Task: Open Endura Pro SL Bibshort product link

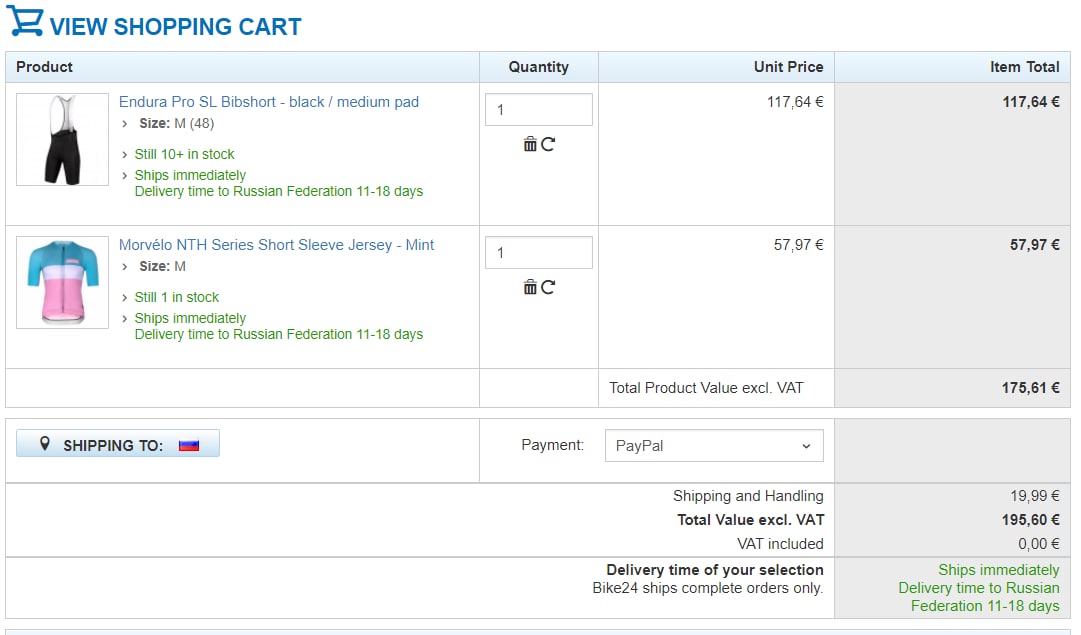Action: [x=269, y=102]
